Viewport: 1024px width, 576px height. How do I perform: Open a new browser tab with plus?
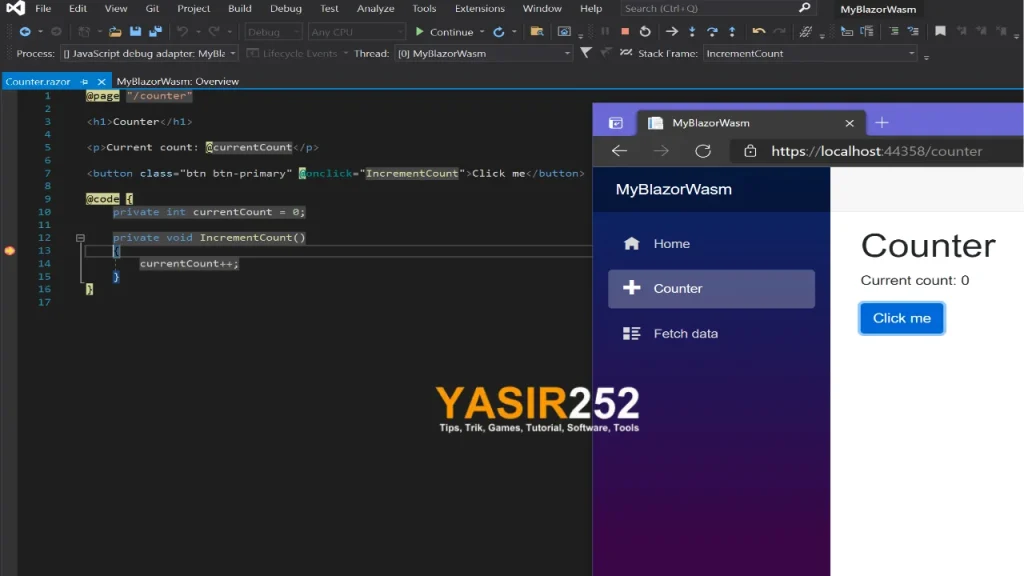click(882, 123)
